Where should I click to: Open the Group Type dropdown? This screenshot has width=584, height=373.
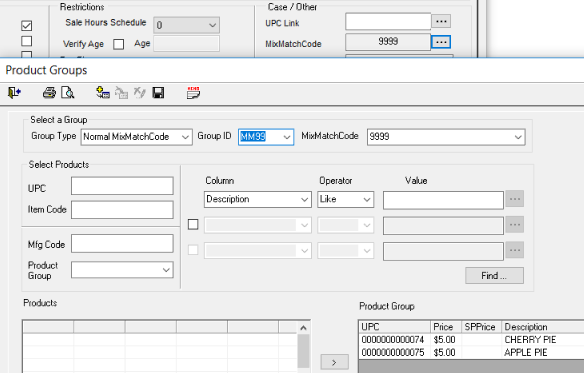click(x=137, y=137)
